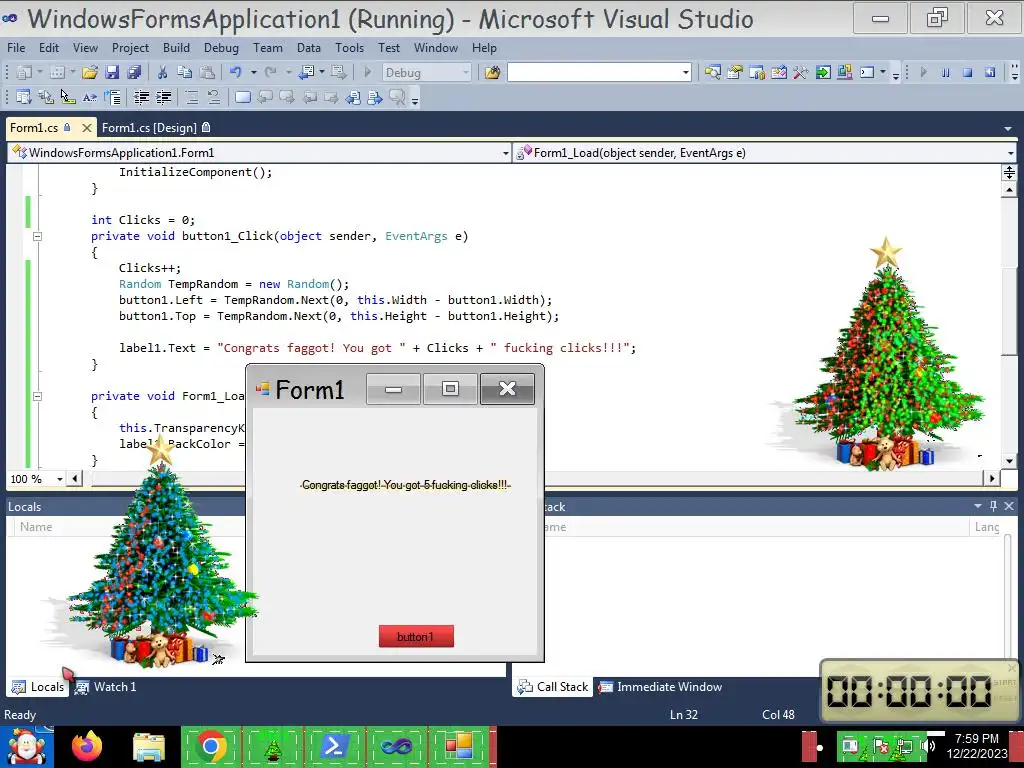The image size is (1024, 768).
Task: Open Call Stack window position dropdown
Action: pos(978,506)
